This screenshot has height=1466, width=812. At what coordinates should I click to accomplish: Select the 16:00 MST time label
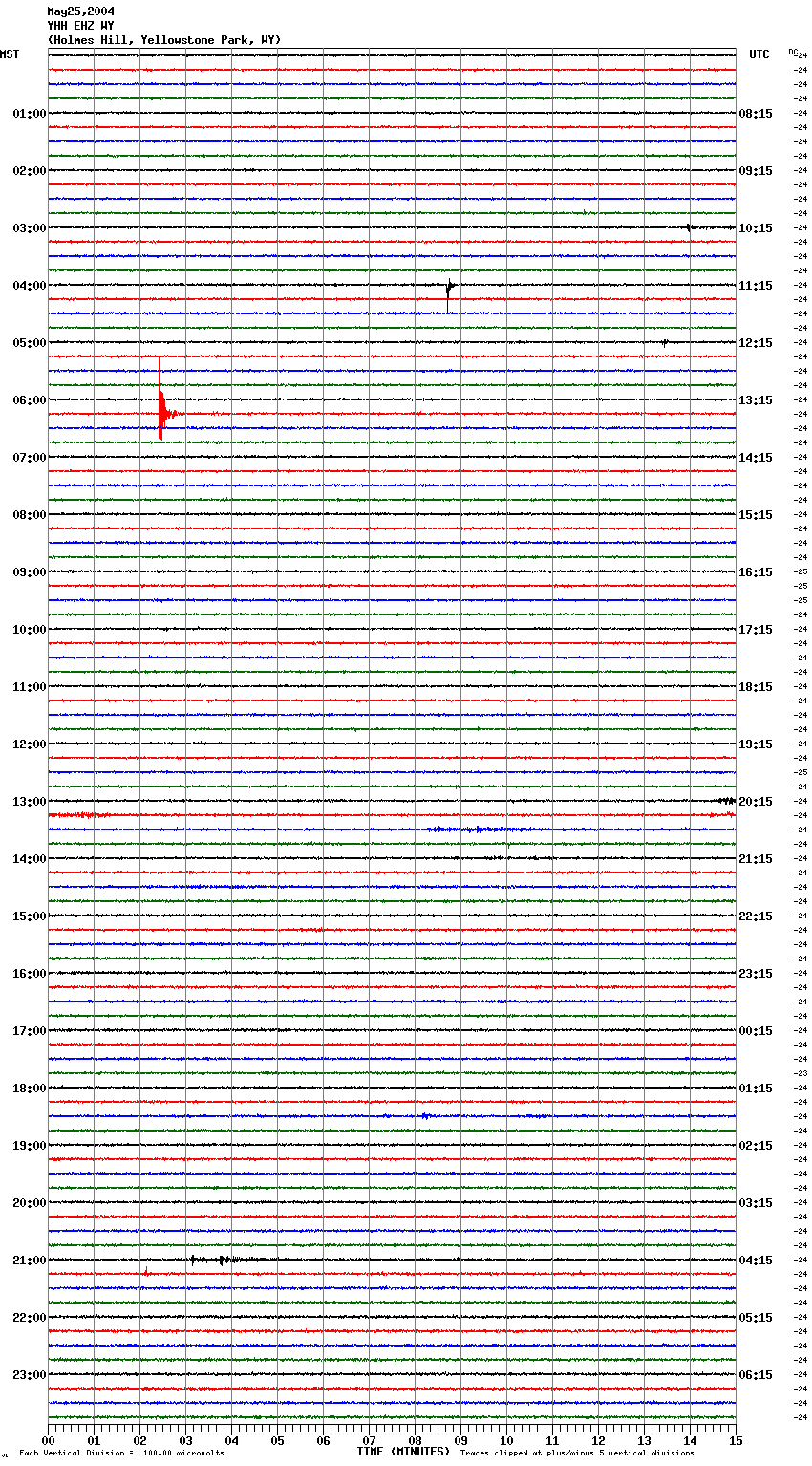(x=30, y=974)
